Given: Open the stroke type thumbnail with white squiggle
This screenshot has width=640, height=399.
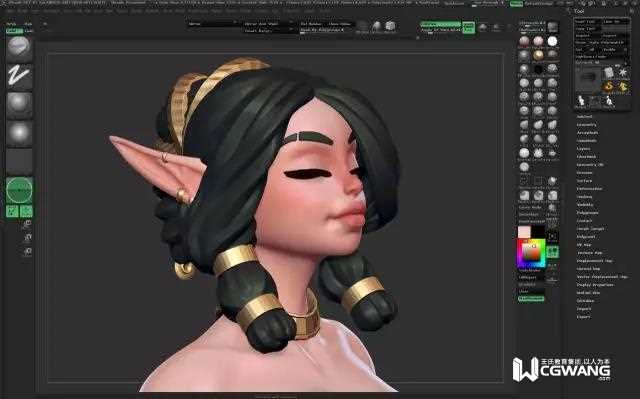Looking at the screenshot, I should 19,76.
